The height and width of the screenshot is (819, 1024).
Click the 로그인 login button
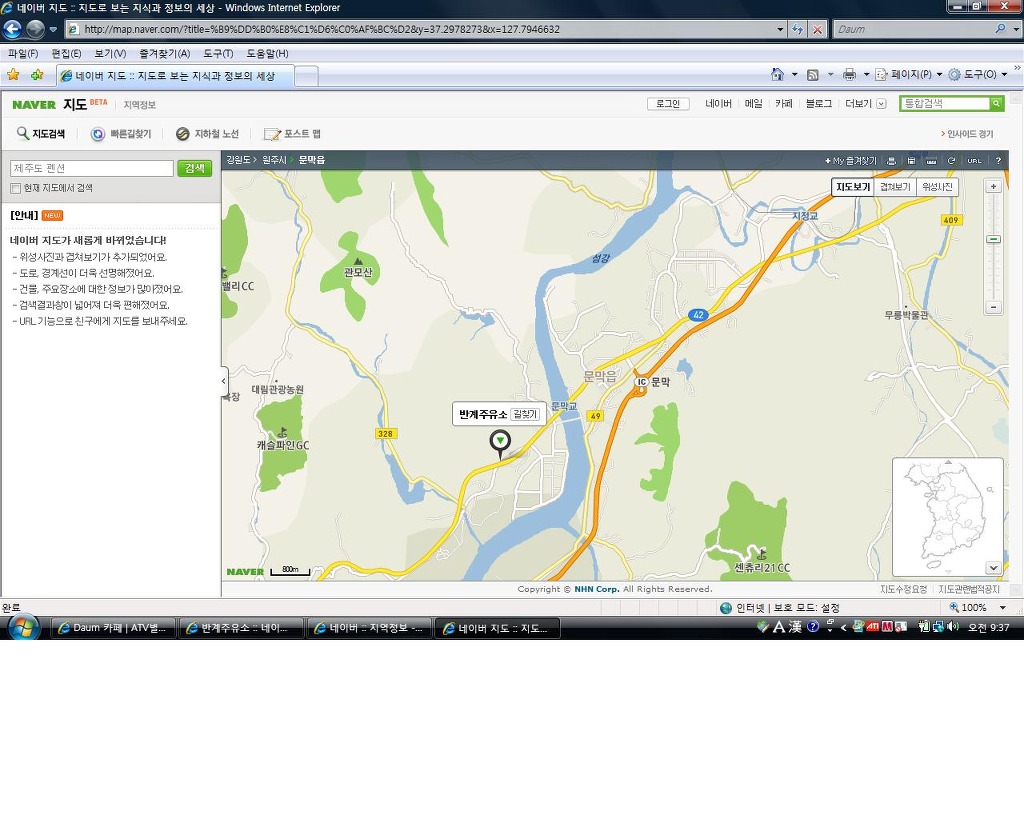668,104
